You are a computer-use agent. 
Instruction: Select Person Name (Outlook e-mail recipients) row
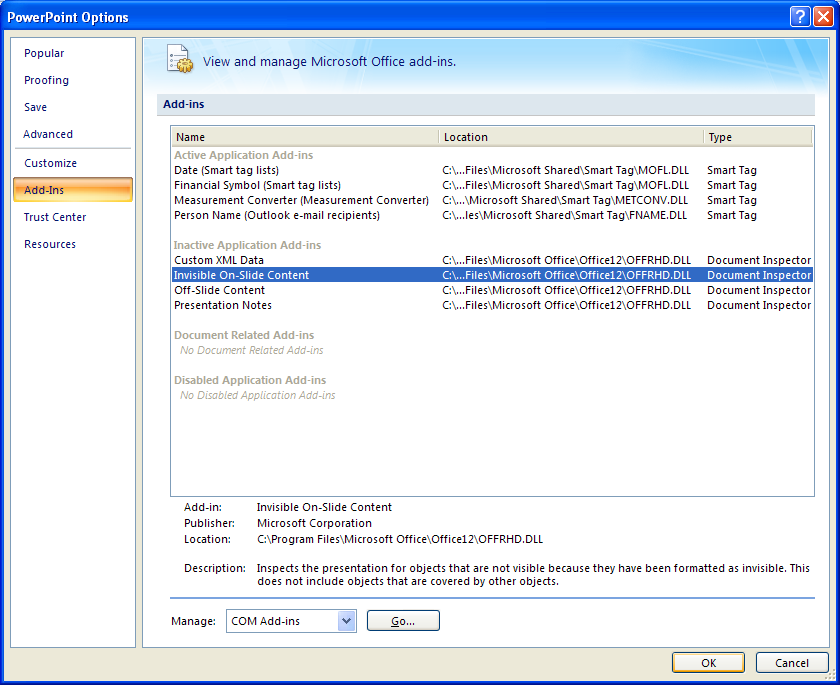(x=492, y=215)
